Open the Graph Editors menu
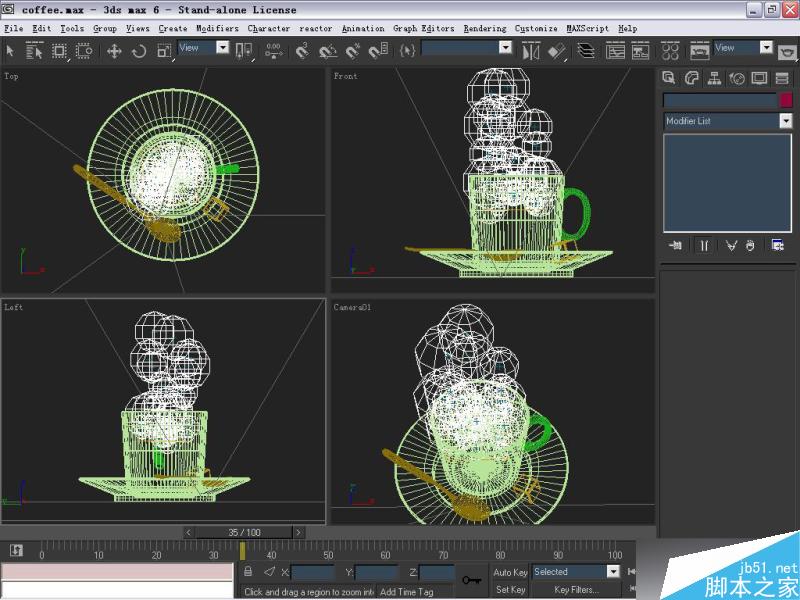This screenshot has width=800, height=600. click(423, 29)
